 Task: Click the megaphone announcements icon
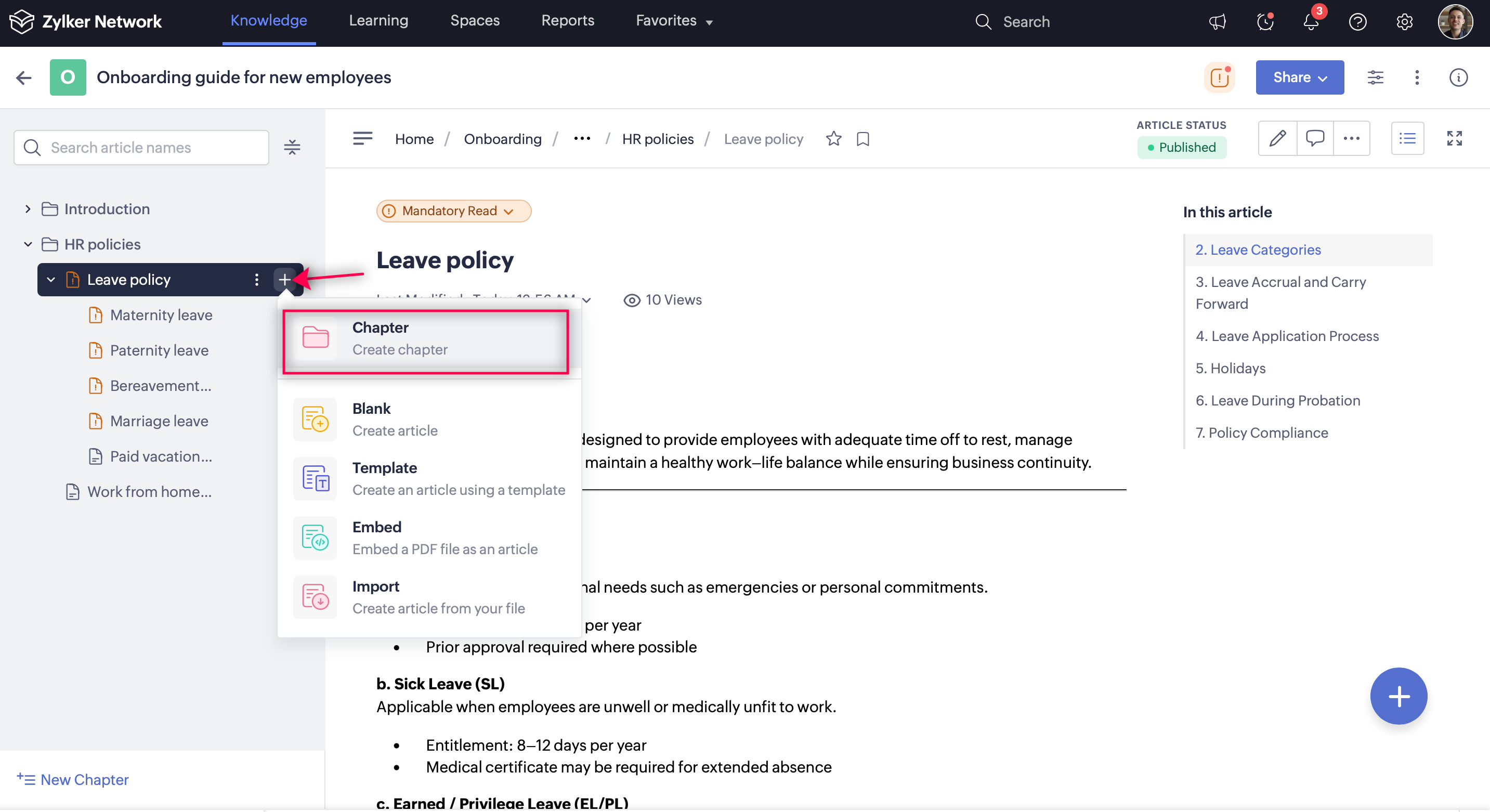tap(1217, 22)
